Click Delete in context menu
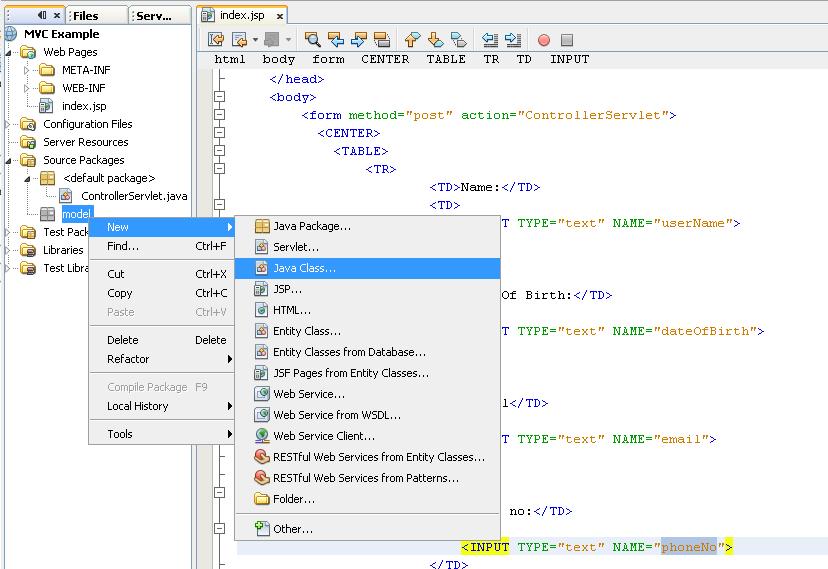The width and height of the screenshot is (828, 569). [x=162, y=340]
